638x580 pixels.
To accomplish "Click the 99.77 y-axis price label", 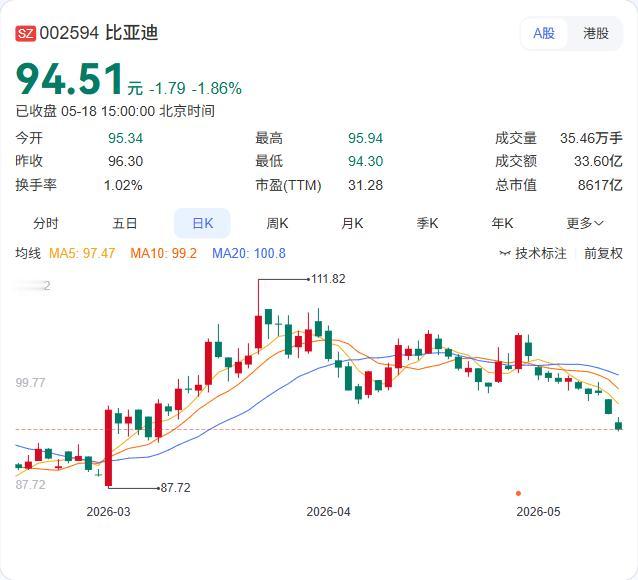I will (x=31, y=383).
